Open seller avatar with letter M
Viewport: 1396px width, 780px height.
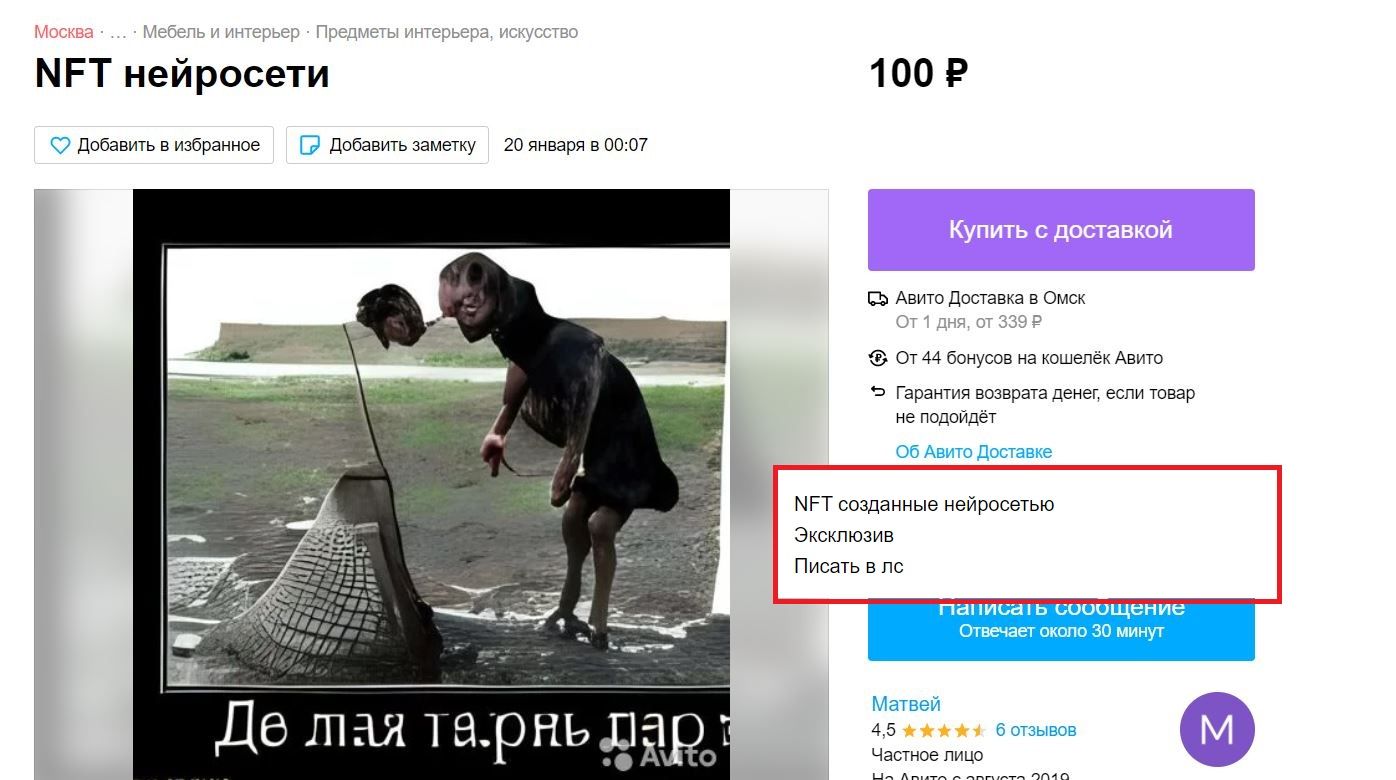click(x=1217, y=729)
